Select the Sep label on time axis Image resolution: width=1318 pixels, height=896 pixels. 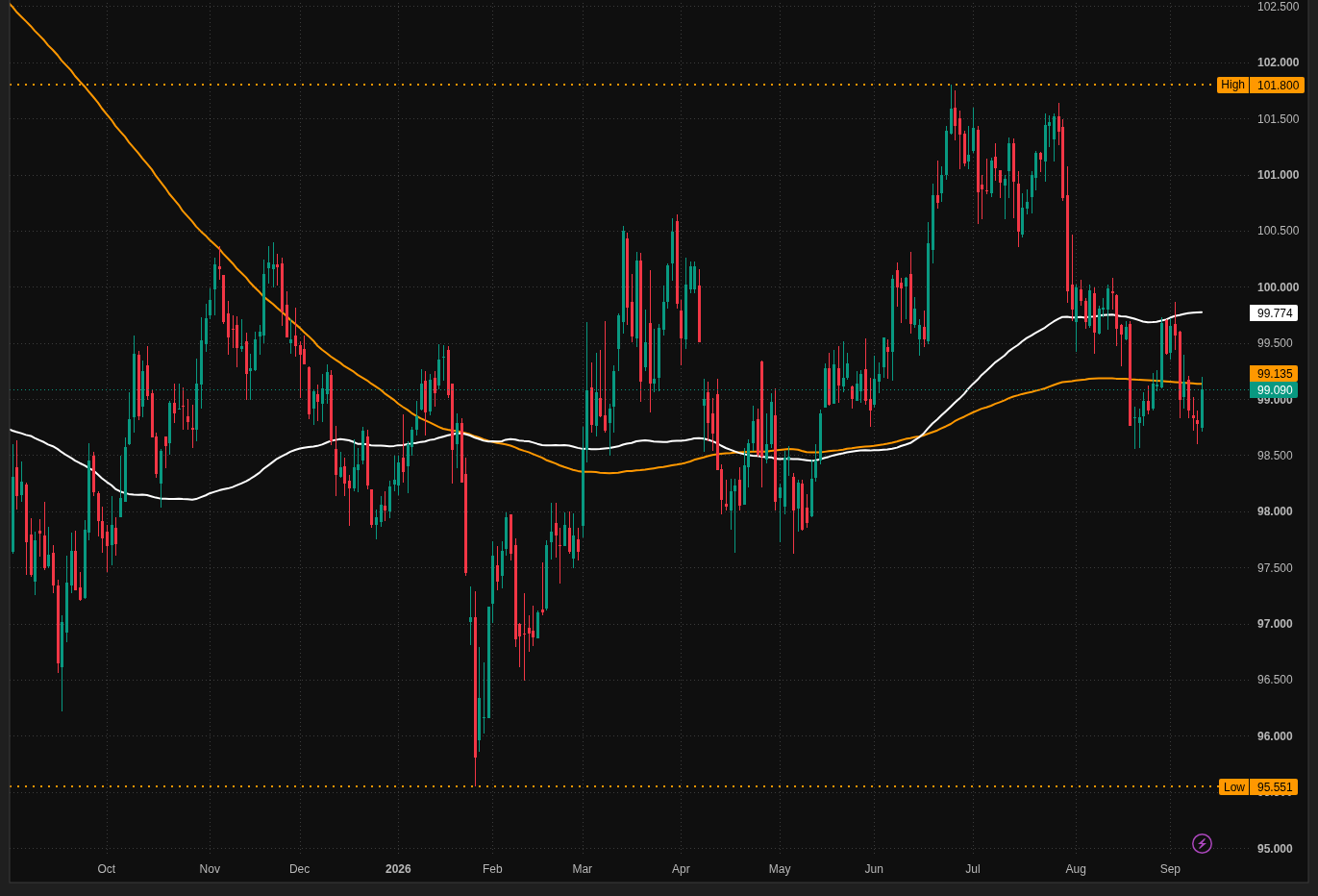click(x=1170, y=869)
